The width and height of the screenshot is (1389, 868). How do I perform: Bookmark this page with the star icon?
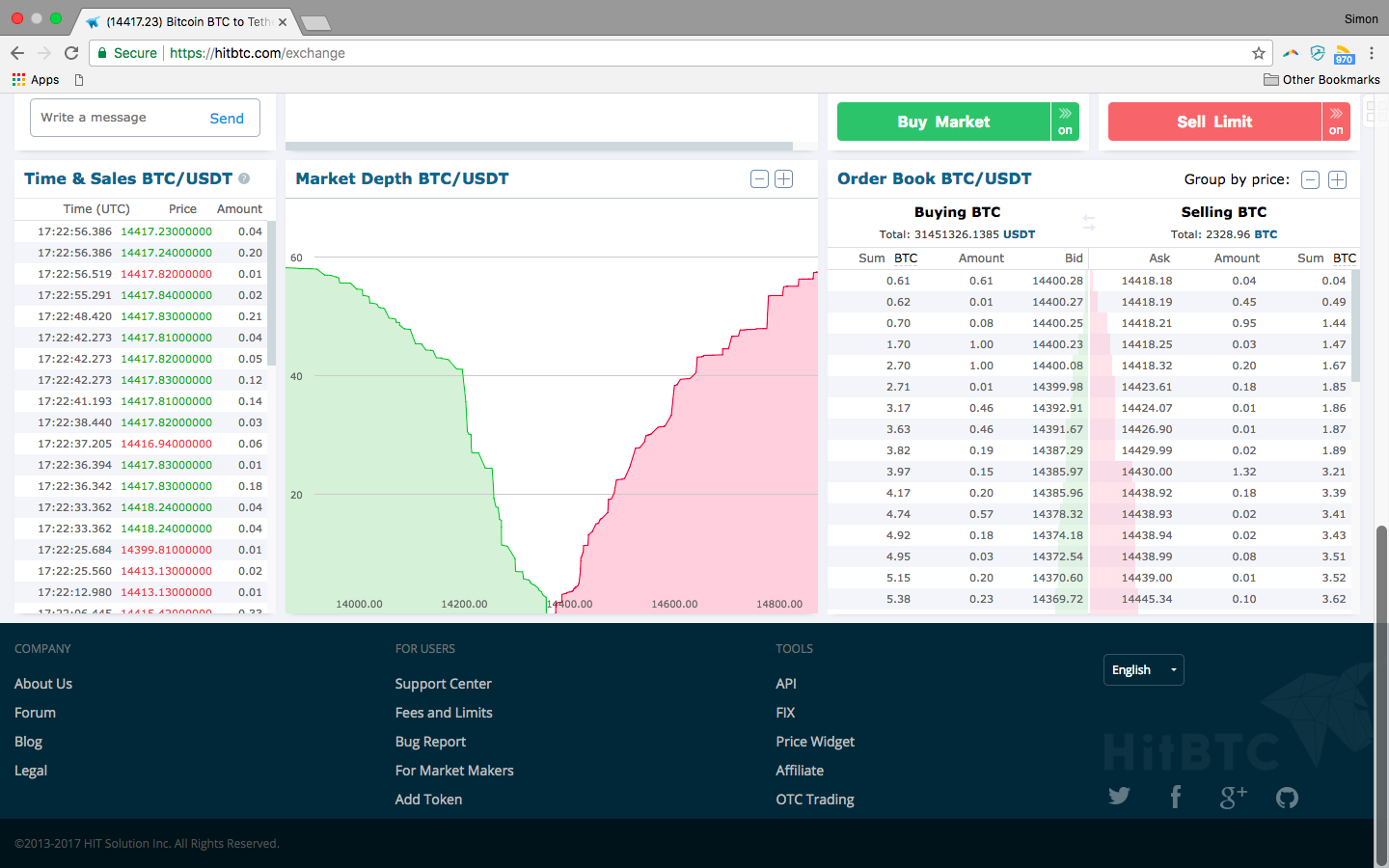pyautogui.click(x=1258, y=53)
